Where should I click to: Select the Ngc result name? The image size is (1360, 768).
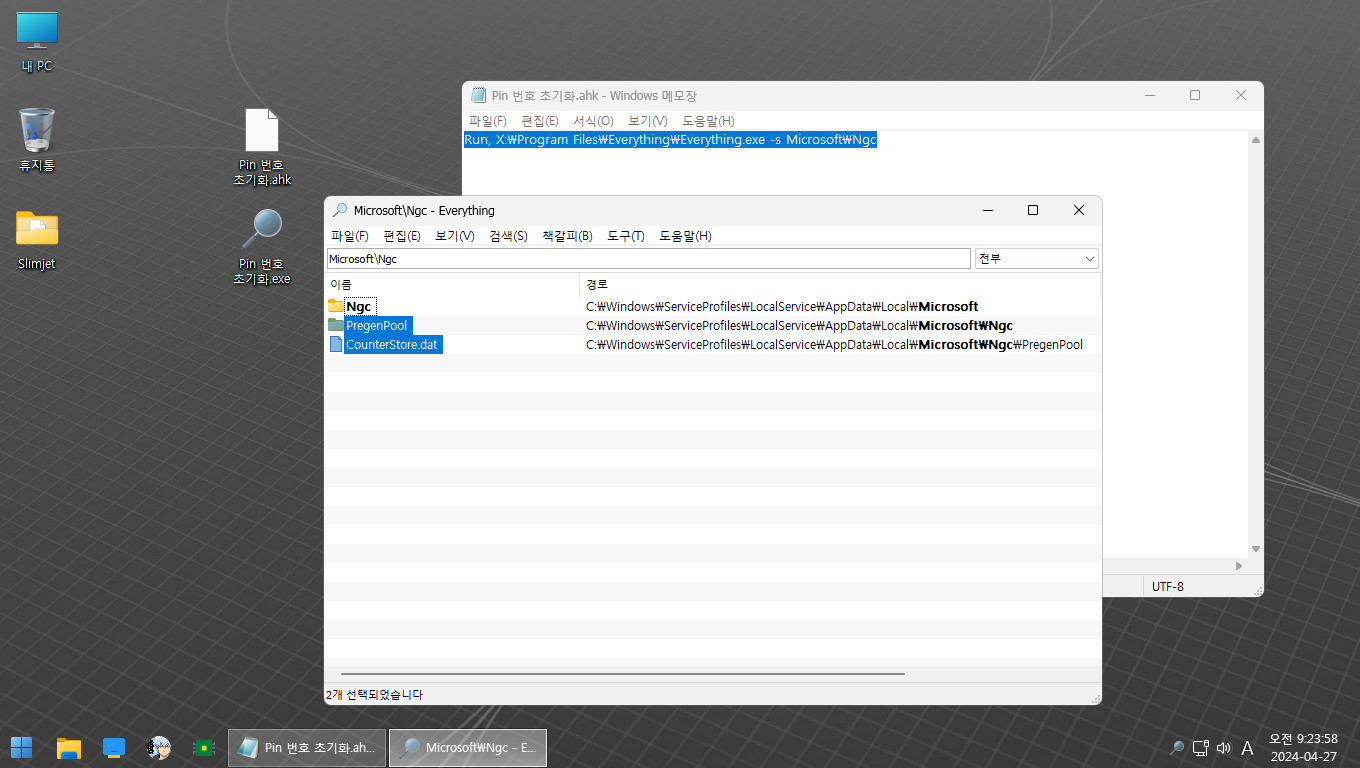[359, 306]
